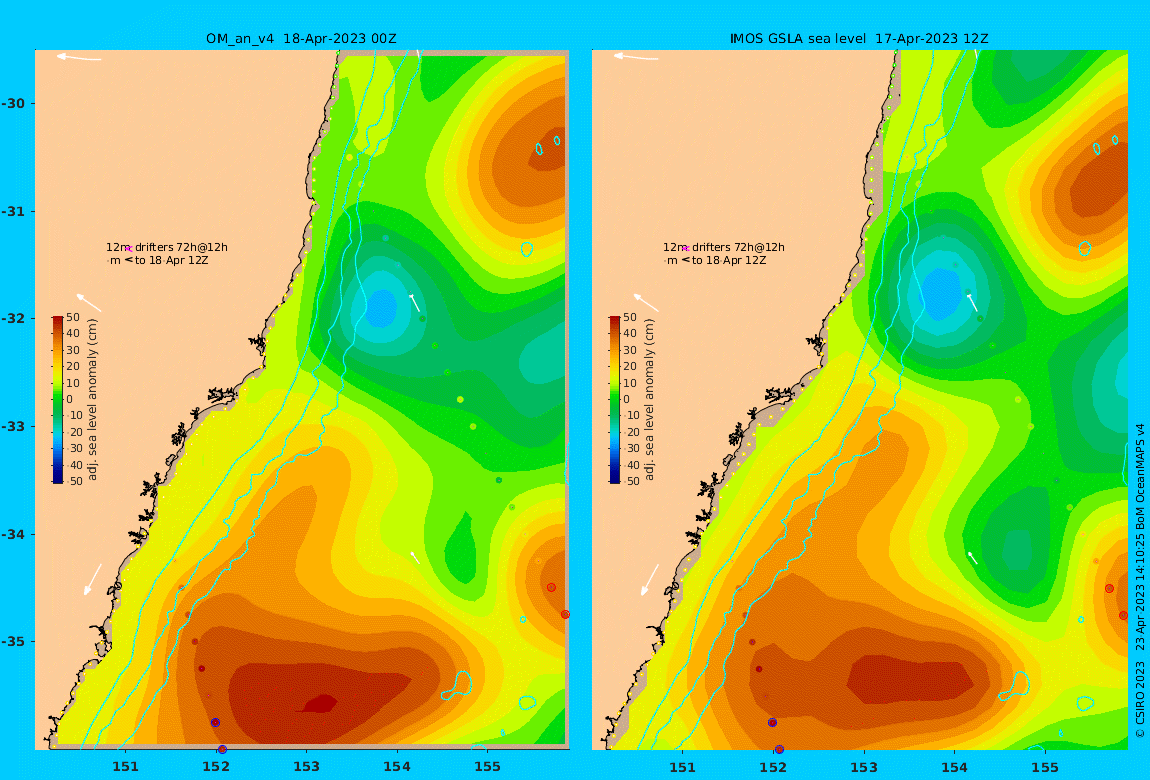Screen dimensions: 1150x780
Task: Click longitude label 152 under right map
Action: 773,767
